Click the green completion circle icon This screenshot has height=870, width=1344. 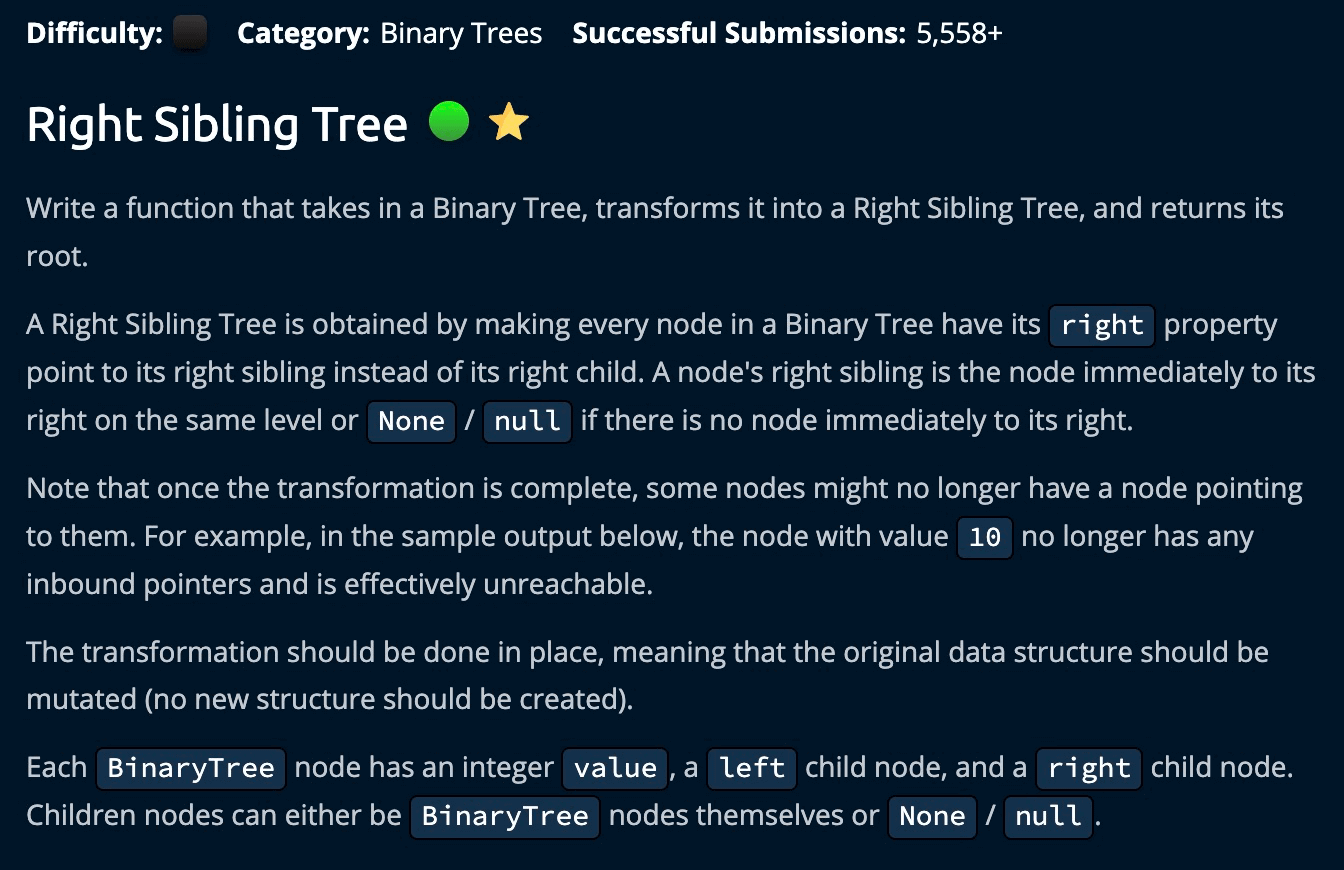coord(449,123)
